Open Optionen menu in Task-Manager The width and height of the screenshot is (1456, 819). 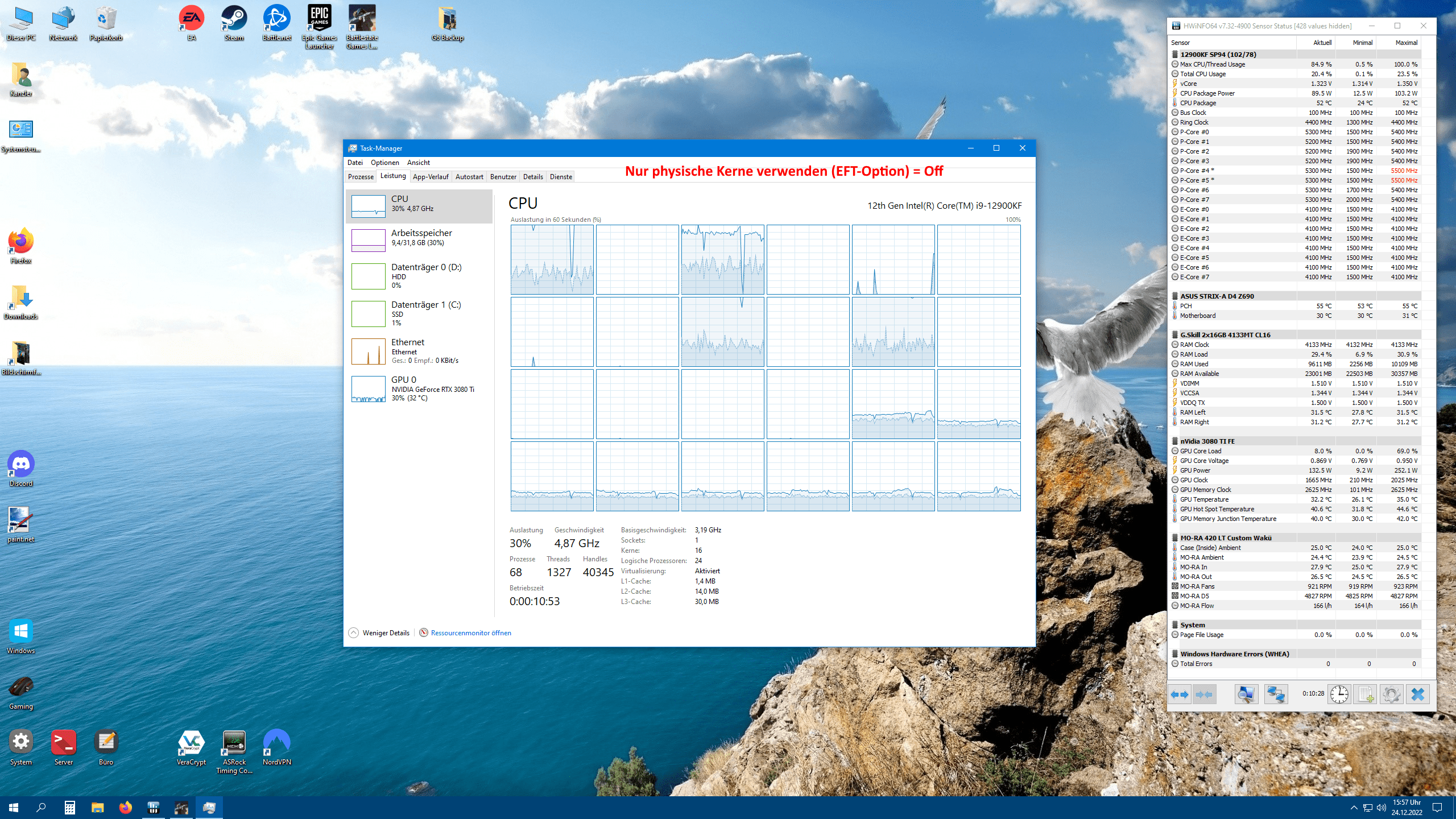pos(385,163)
